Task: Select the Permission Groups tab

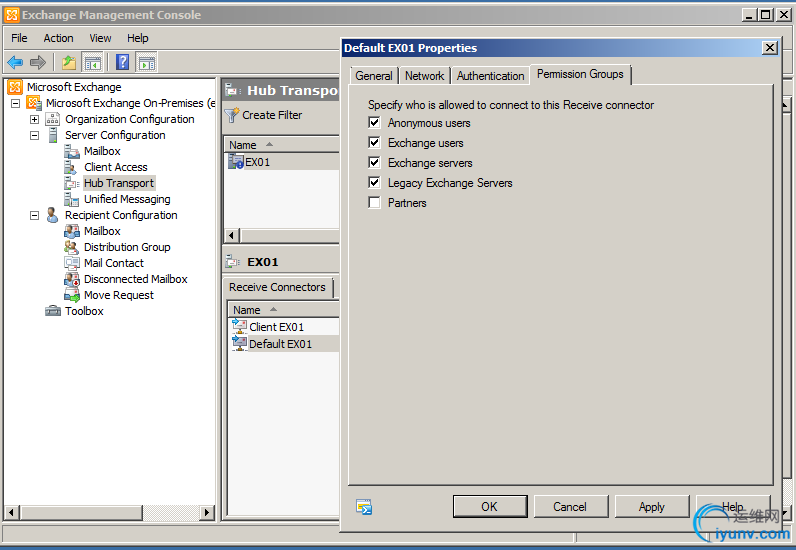Action: (x=580, y=74)
